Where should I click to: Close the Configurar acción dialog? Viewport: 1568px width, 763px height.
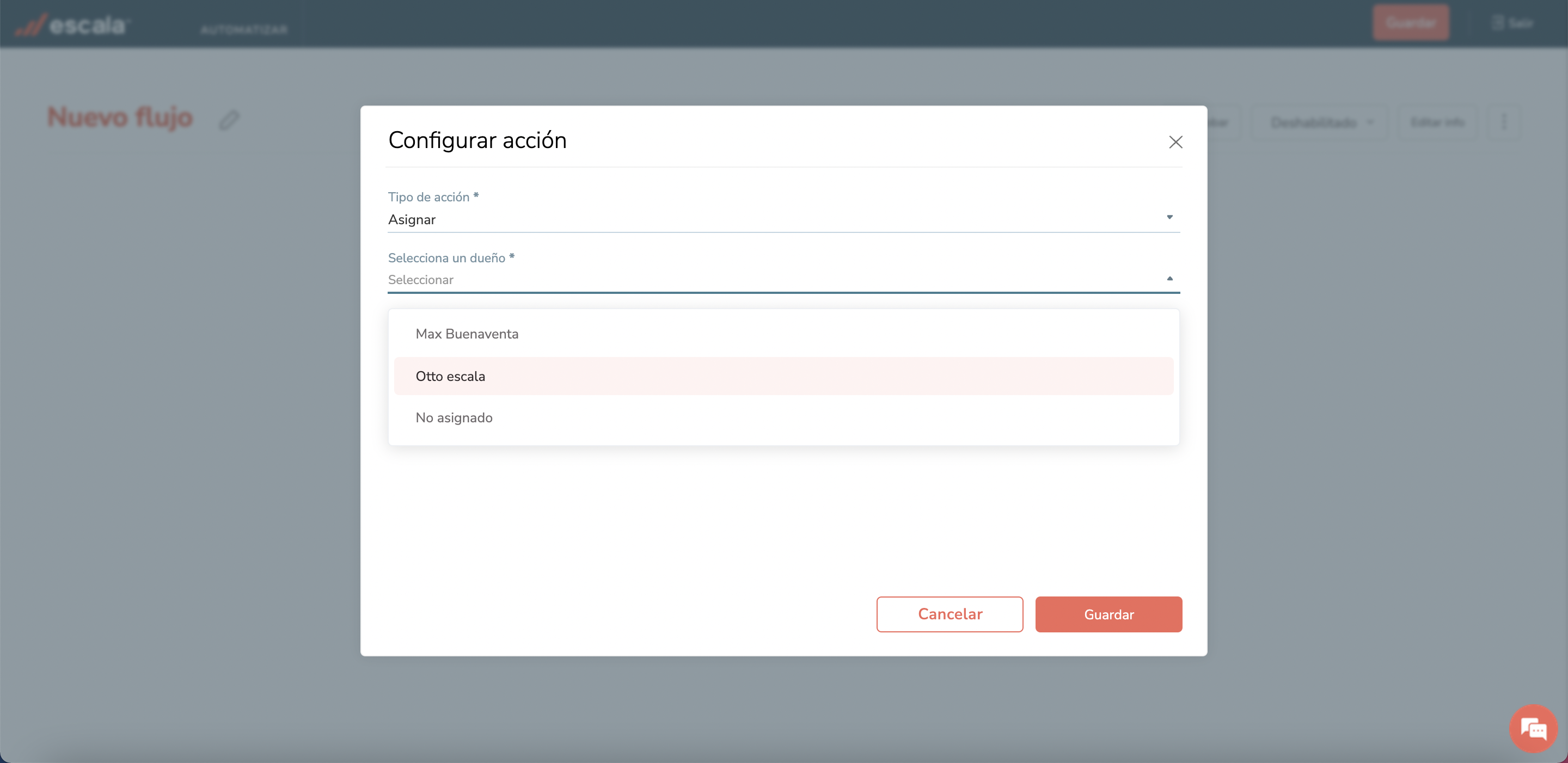pyautogui.click(x=1175, y=141)
